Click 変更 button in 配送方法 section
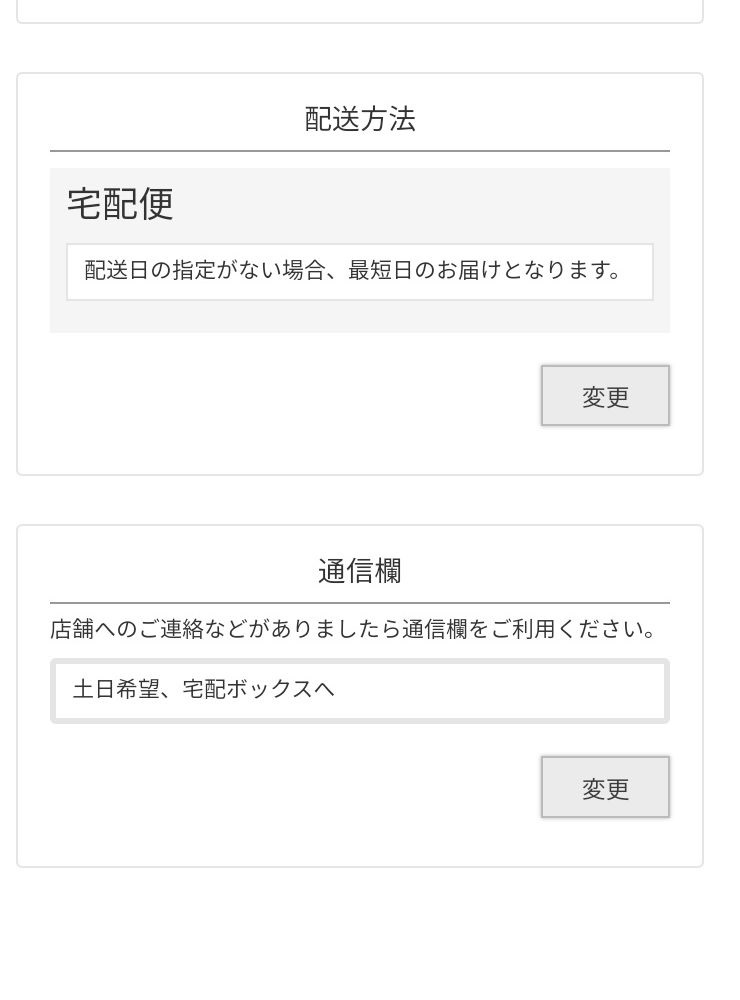This screenshot has height=1000, width=740. 605,396
